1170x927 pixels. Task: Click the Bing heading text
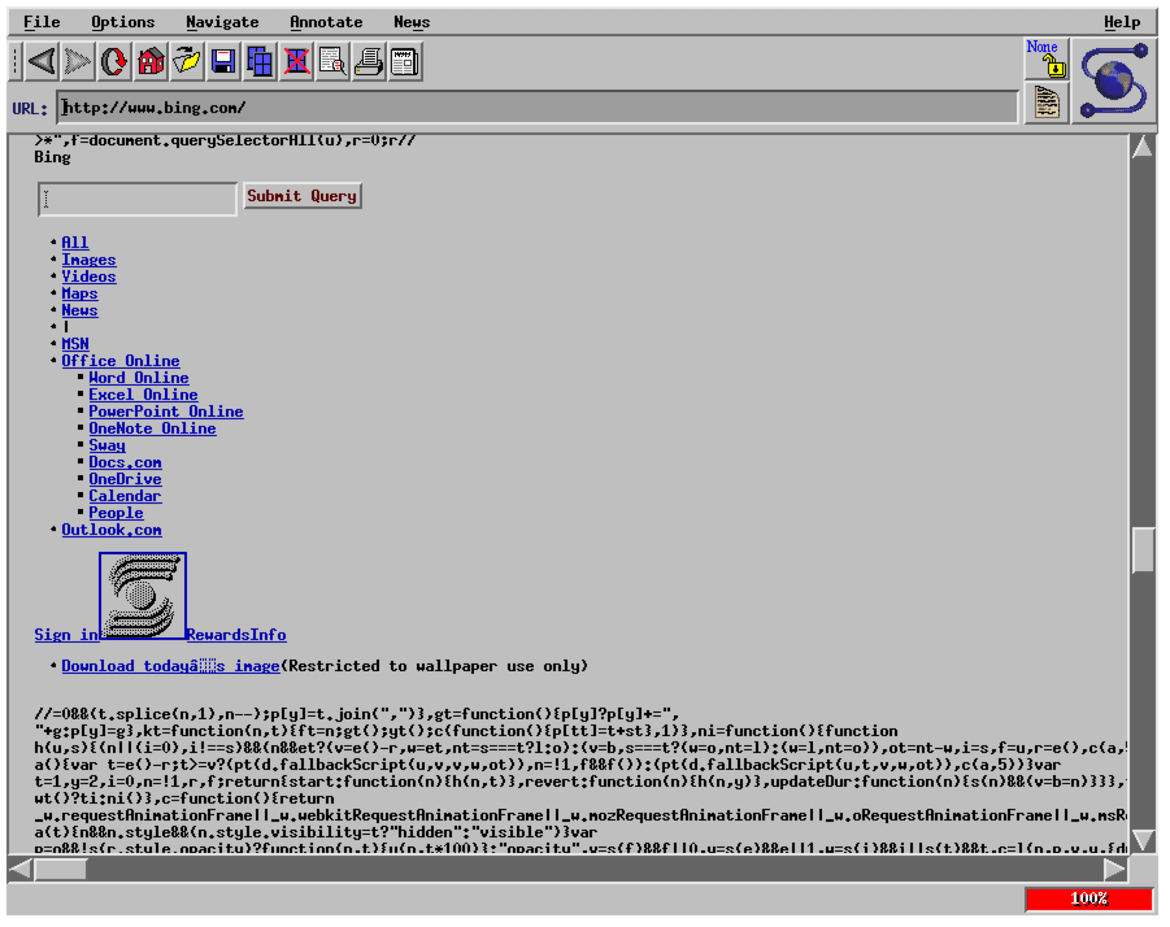tap(52, 157)
